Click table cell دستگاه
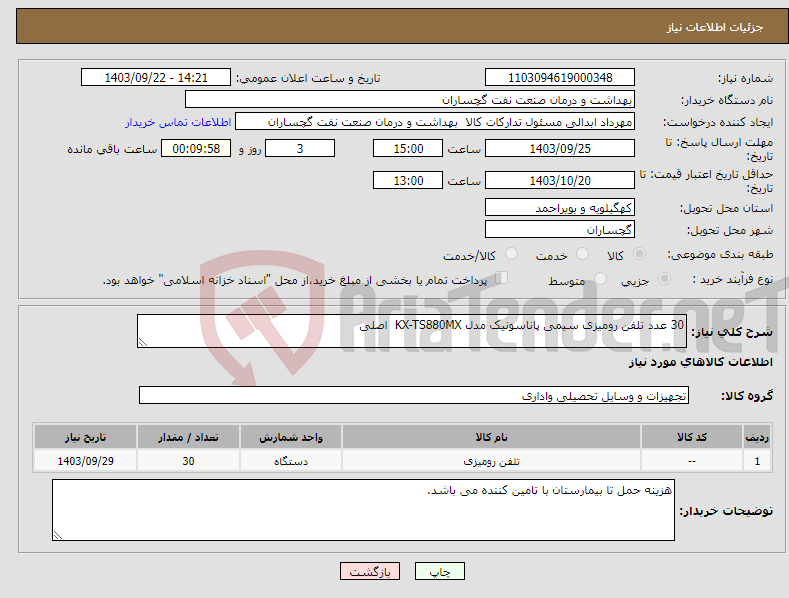789x598 pixels. pyautogui.click(x=291, y=461)
